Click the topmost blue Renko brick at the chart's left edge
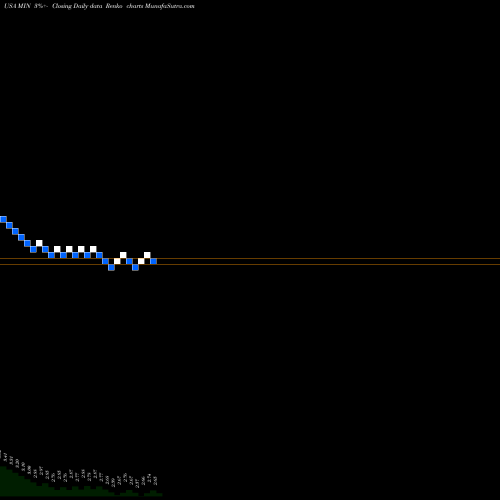500x500 pixels. [x=3, y=219]
